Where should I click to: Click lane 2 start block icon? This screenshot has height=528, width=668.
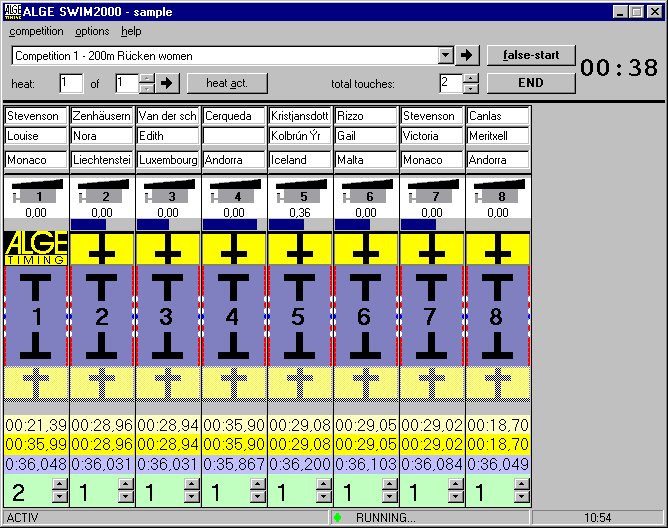pyautogui.click(x=104, y=191)
